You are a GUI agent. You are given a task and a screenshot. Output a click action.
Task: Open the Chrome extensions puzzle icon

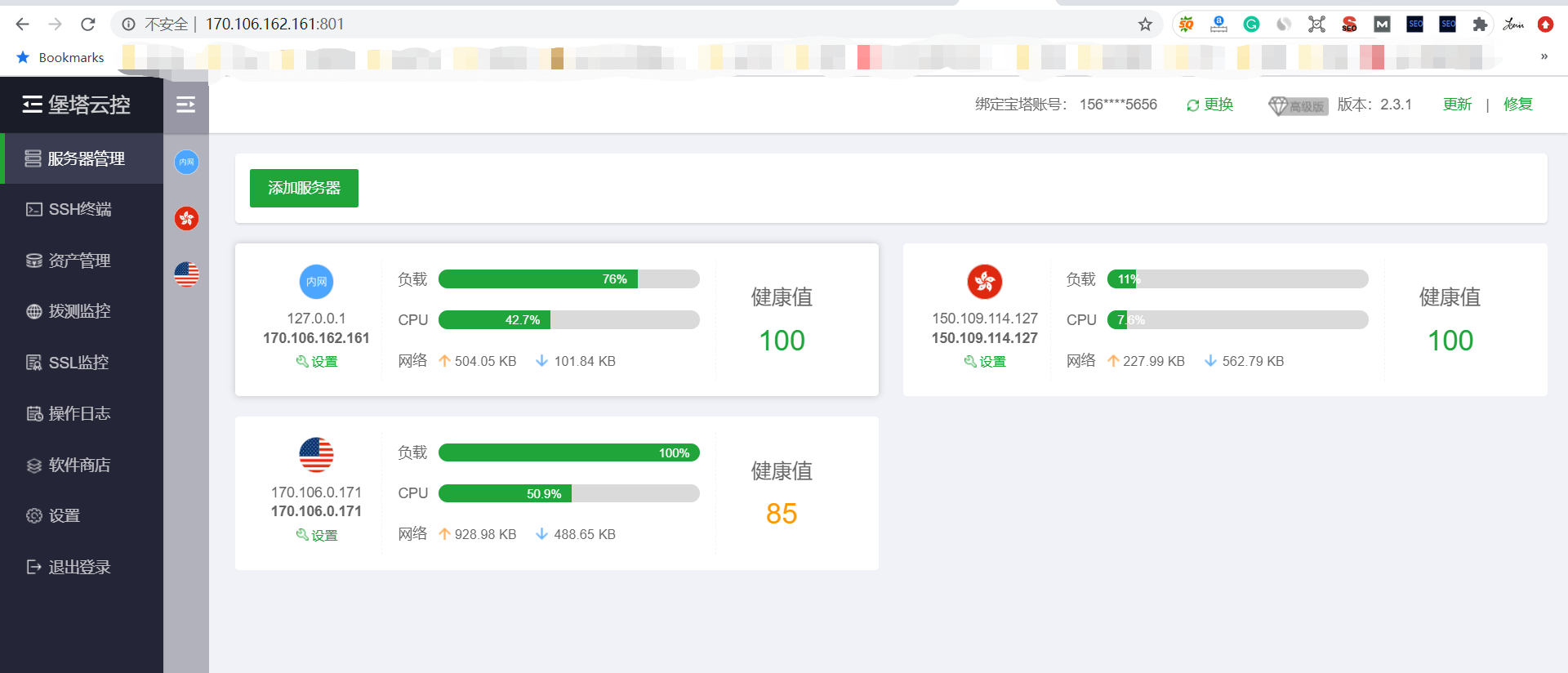pyautogui.click(x=1480, y=25)
